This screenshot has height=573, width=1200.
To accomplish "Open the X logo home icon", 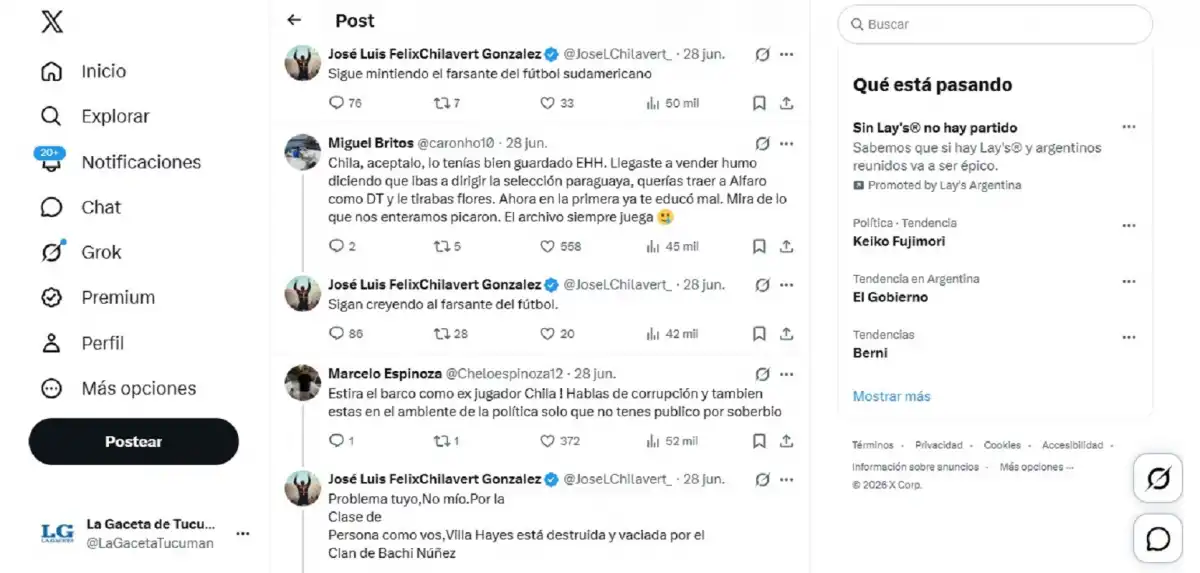I will click(52, 21).
